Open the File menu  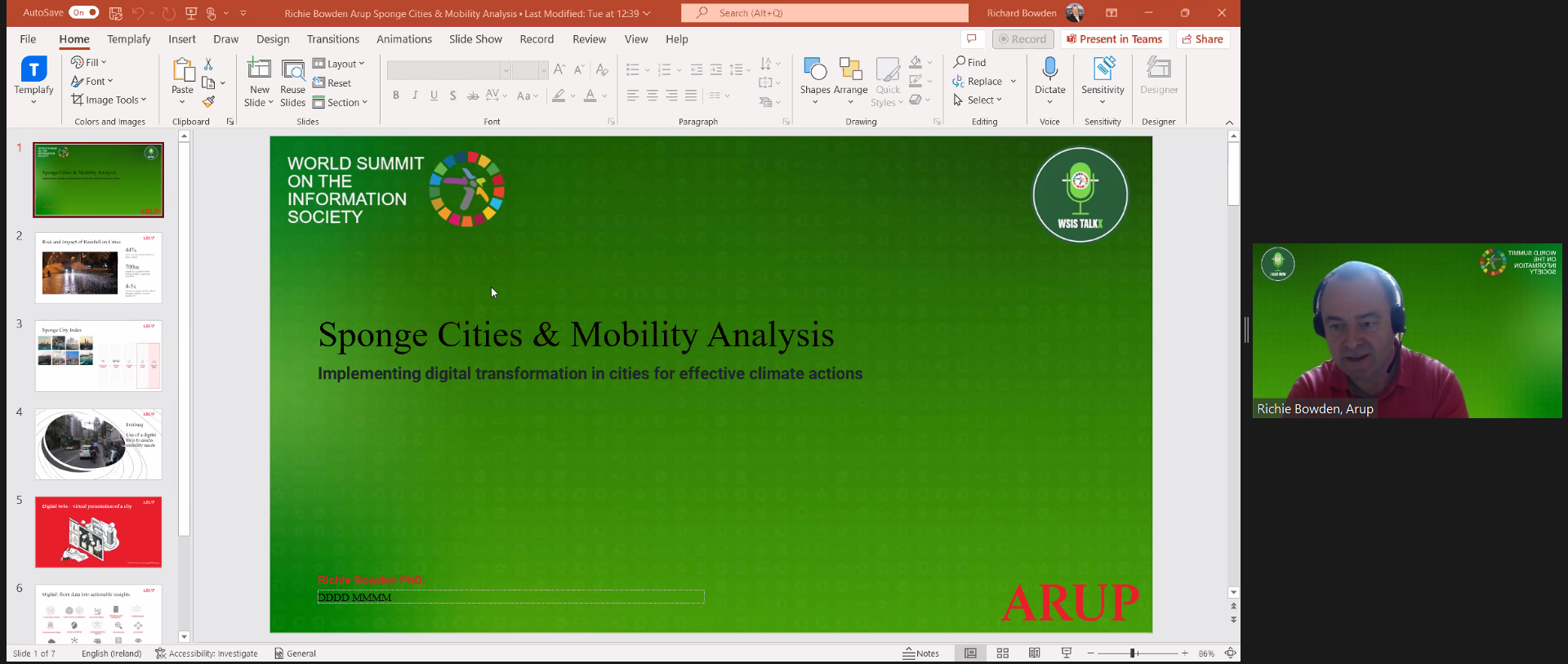tap(28, 39)
